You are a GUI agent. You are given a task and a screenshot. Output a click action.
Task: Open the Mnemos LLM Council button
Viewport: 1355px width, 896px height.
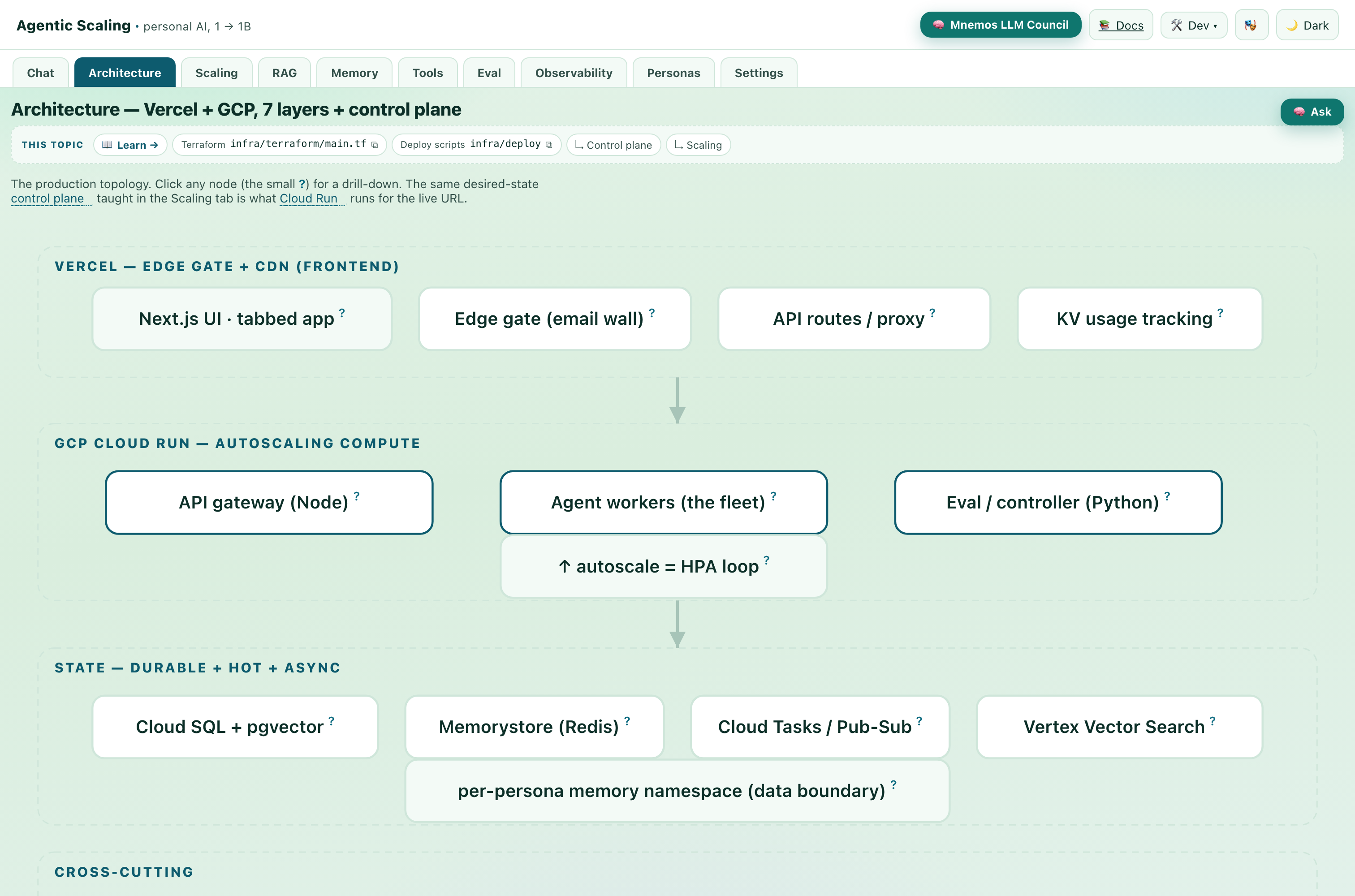[x=1000, y=25]
